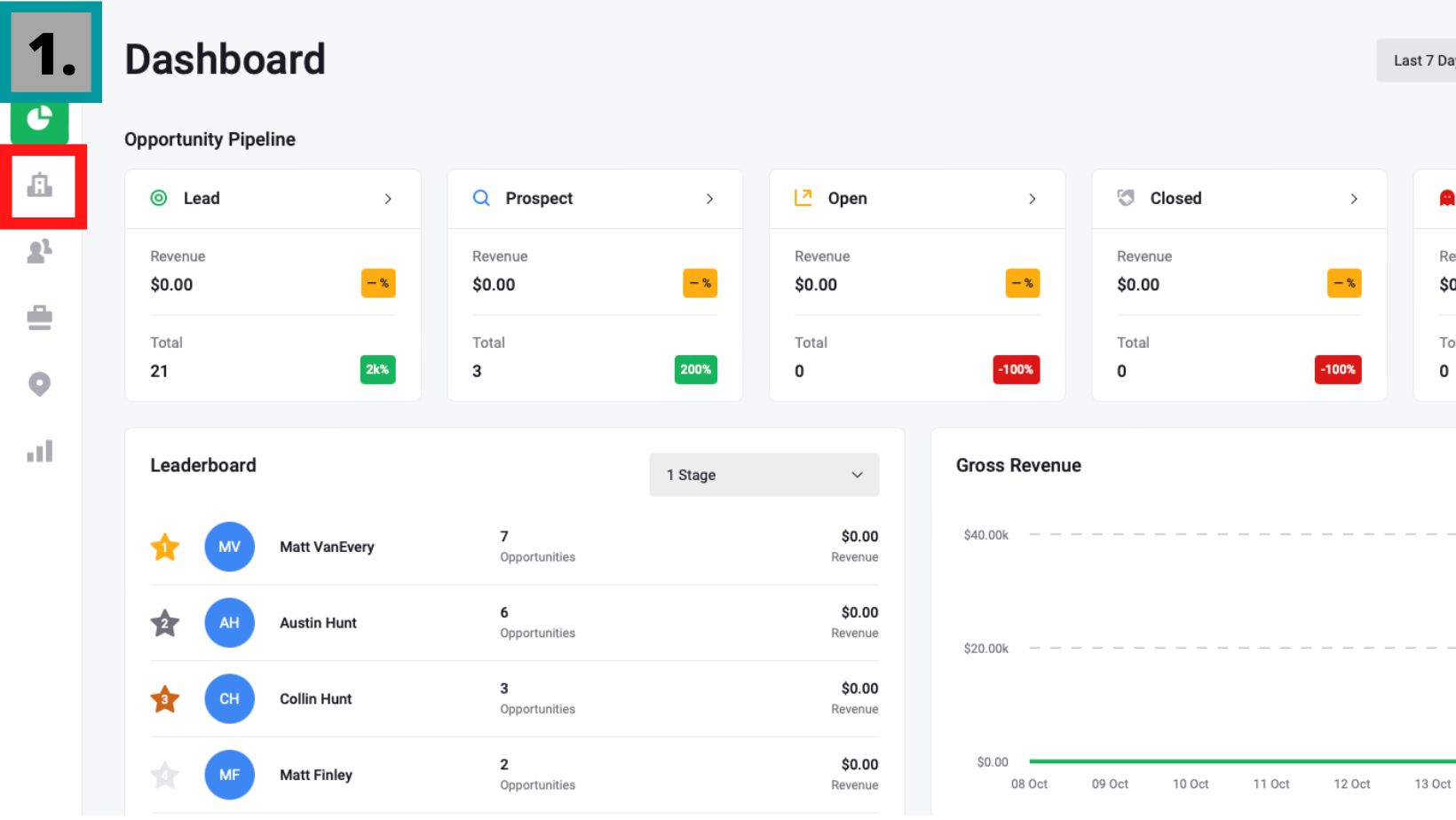Click the Closed handshake icon

(x=1126, y=198)
